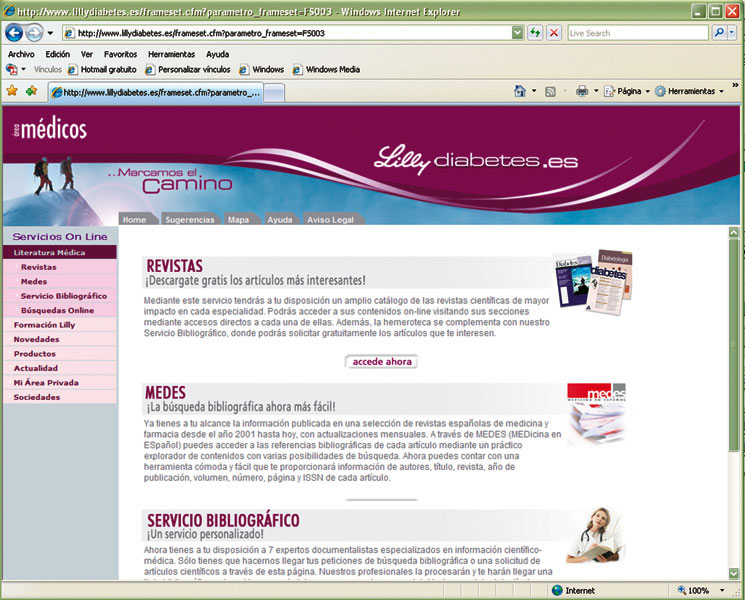This screenshot has width=745, height=600.
Task: Open the Herramientas menu in menu bar
Action: tap(171, 54)
